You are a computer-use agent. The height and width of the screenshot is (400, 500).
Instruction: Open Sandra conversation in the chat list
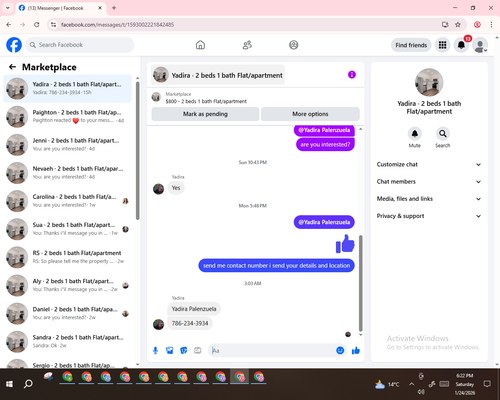(x=67, y=341)
